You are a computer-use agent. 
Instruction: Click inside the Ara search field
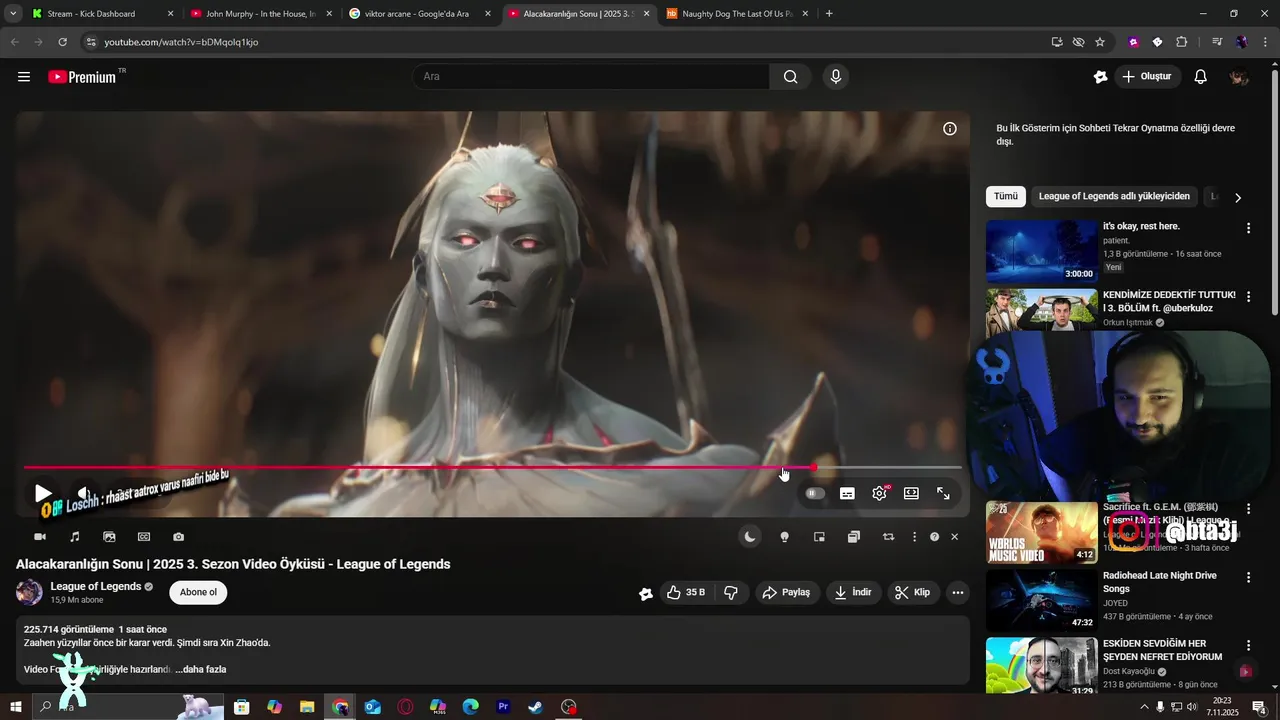pos(591,77)
